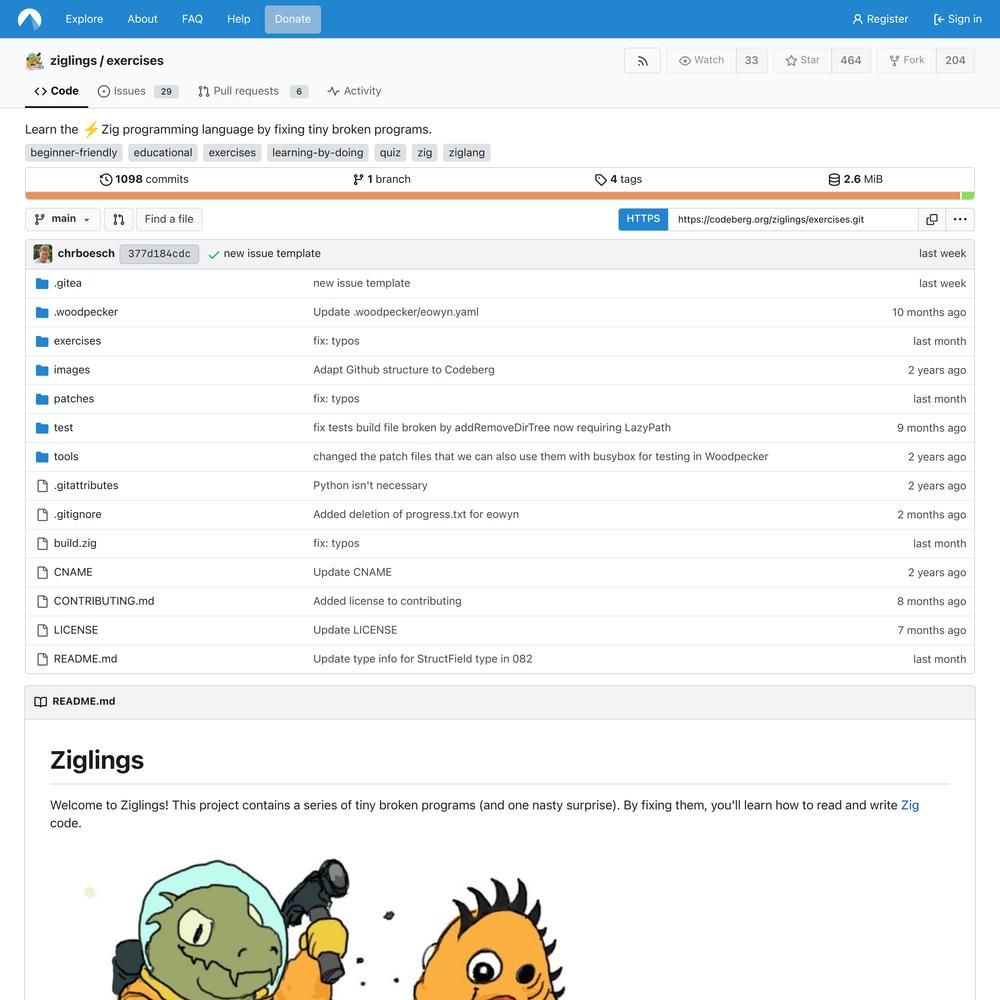Open the 33 watchers count
This screenshot has width=1000, height=1000.
pos(751,61)
